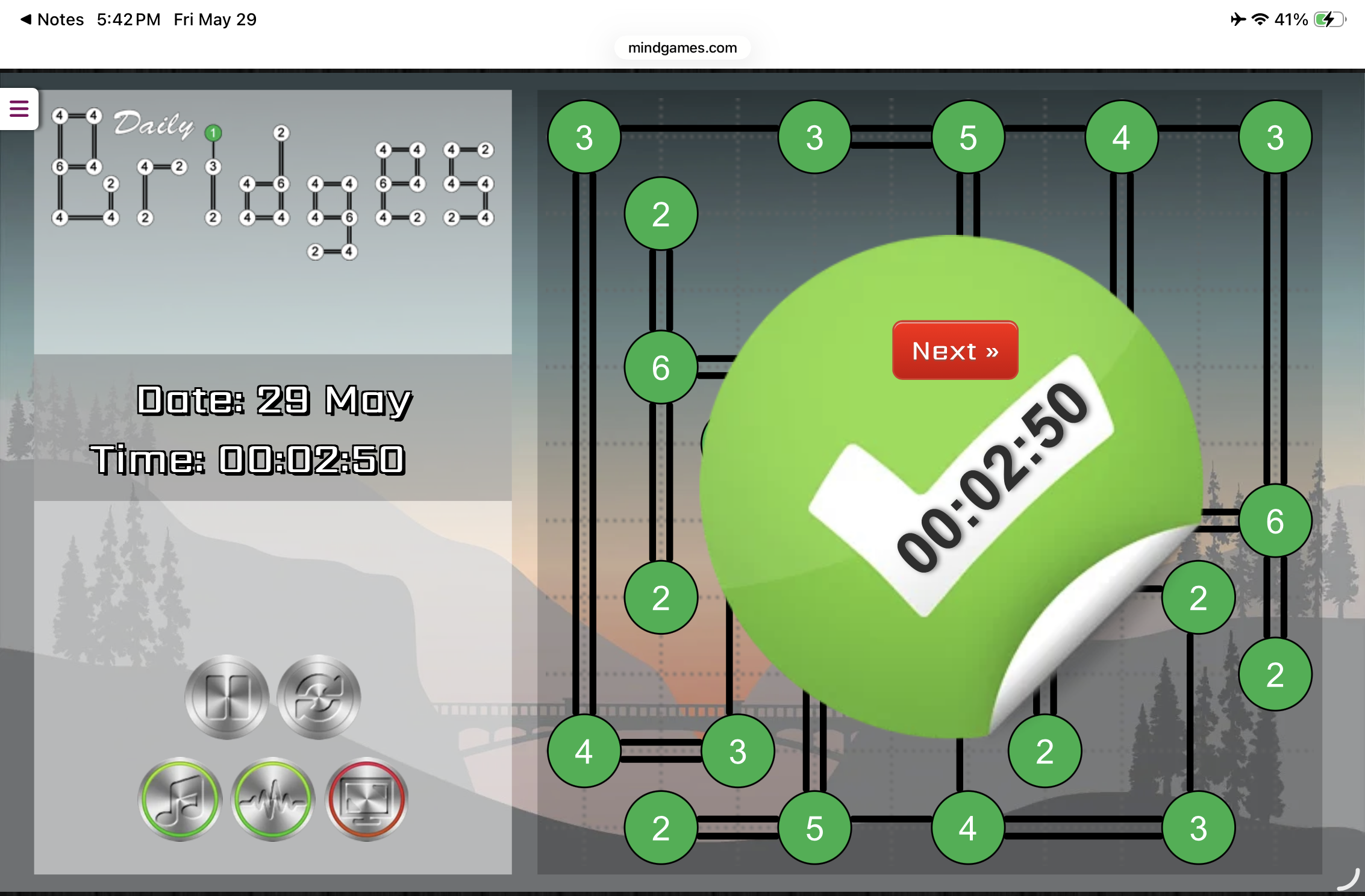Image resolution: width=1365 pixels, height=896 pixels.
Task: Select the top-left corner island 3
Action: pos(584,137)
